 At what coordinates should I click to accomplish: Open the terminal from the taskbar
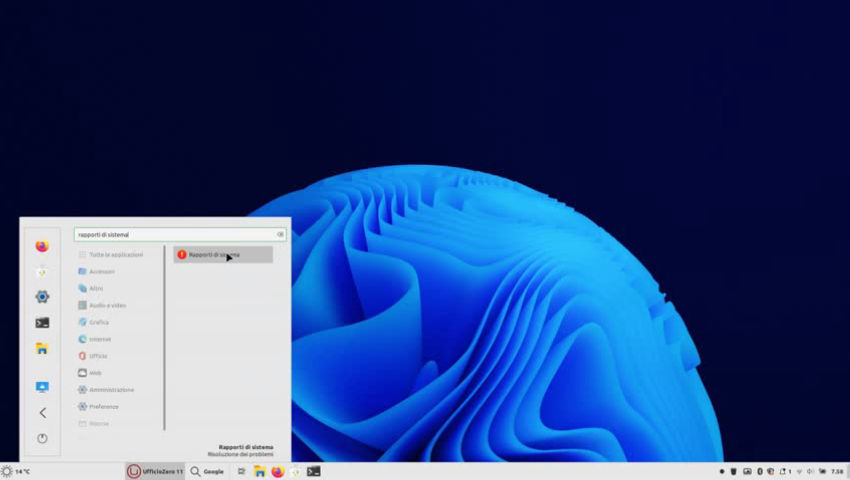(x=313, y=471)
